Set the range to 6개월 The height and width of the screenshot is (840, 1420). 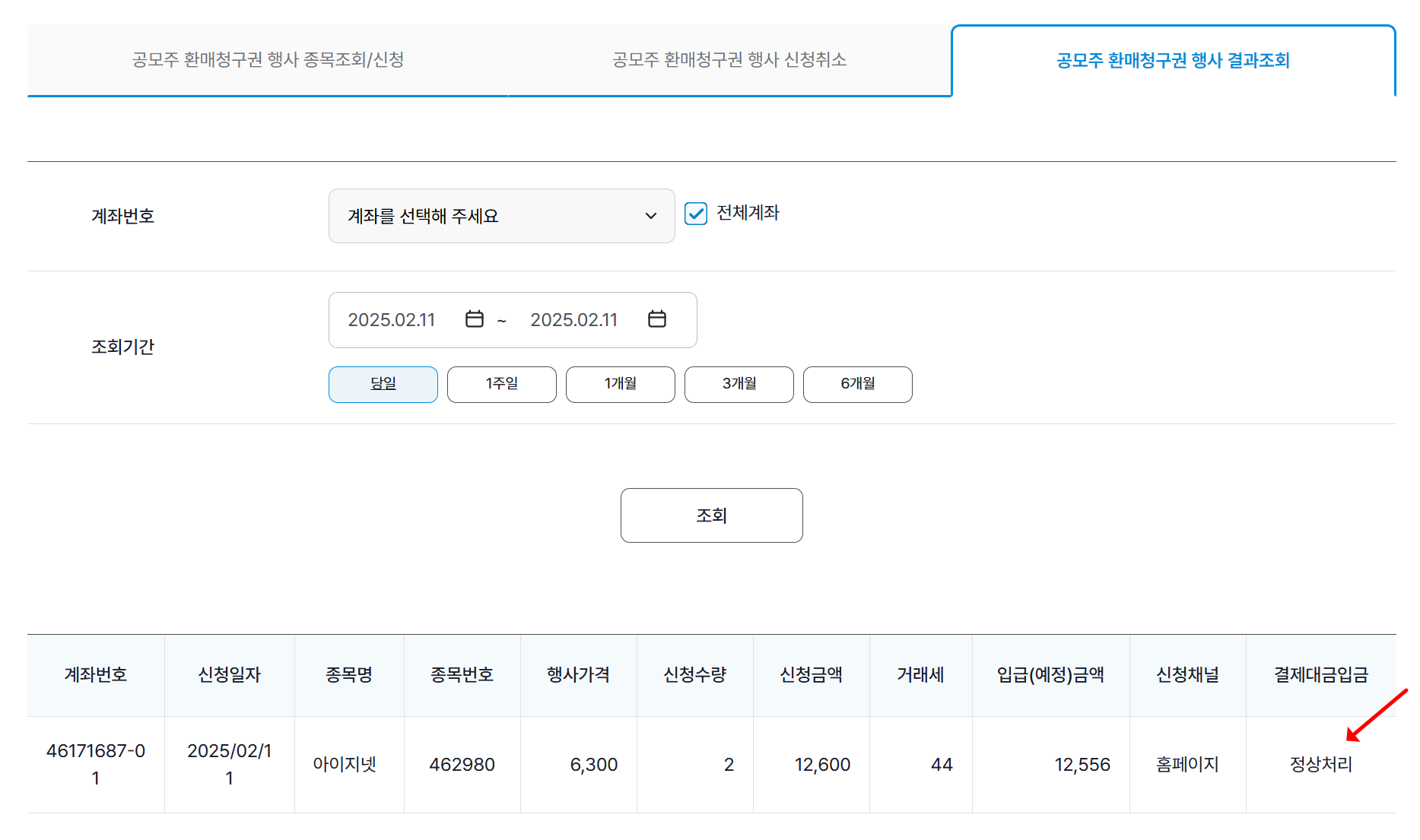(857, 384)
